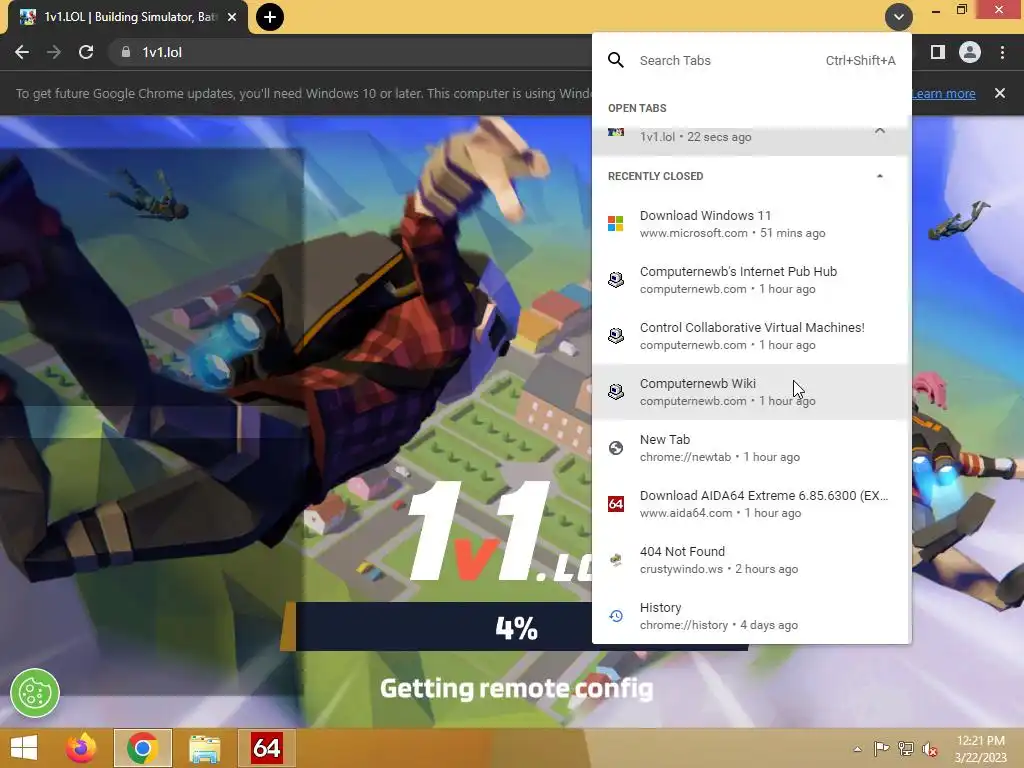Click the back navigation arrow

pos(22,52)
